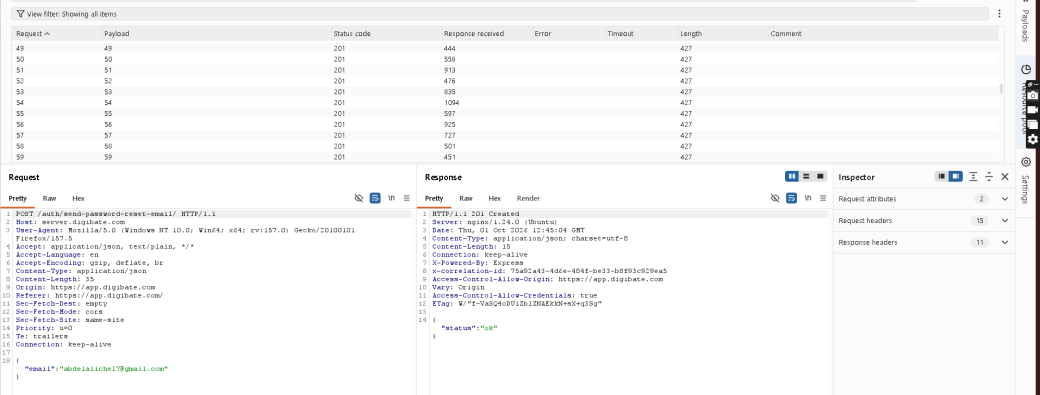This screenshot has height=395, width=1040.
Task: Toggle word wrap in Response panel
Action: pyautogui.click(x=791, y=198)
